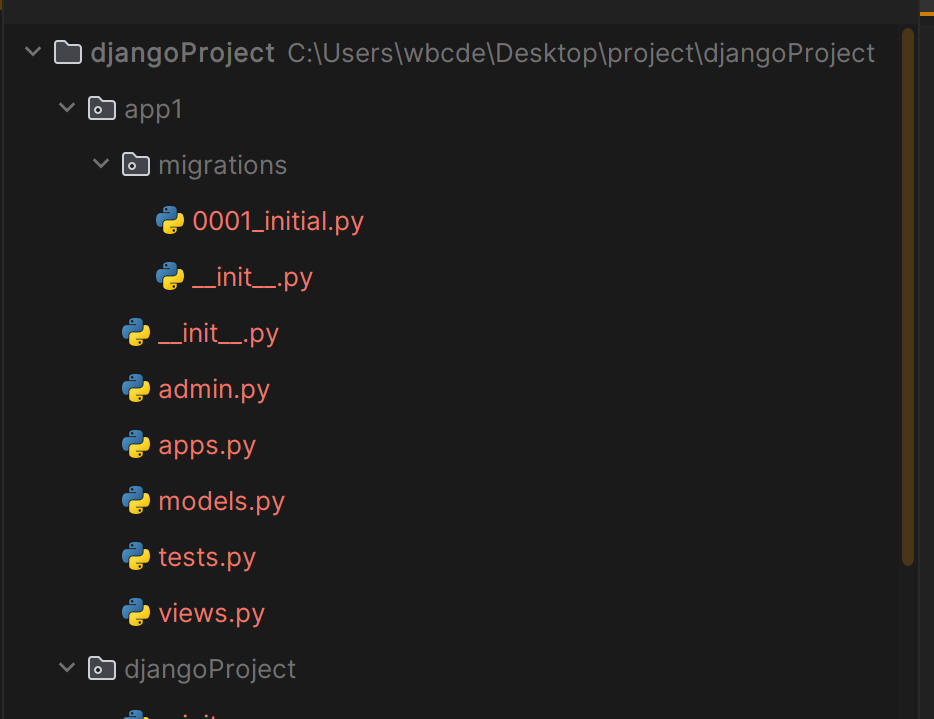Select the apps.py file
Image resolution: width=934 pixels, height=719 pixels.
[x=207, y=445]
